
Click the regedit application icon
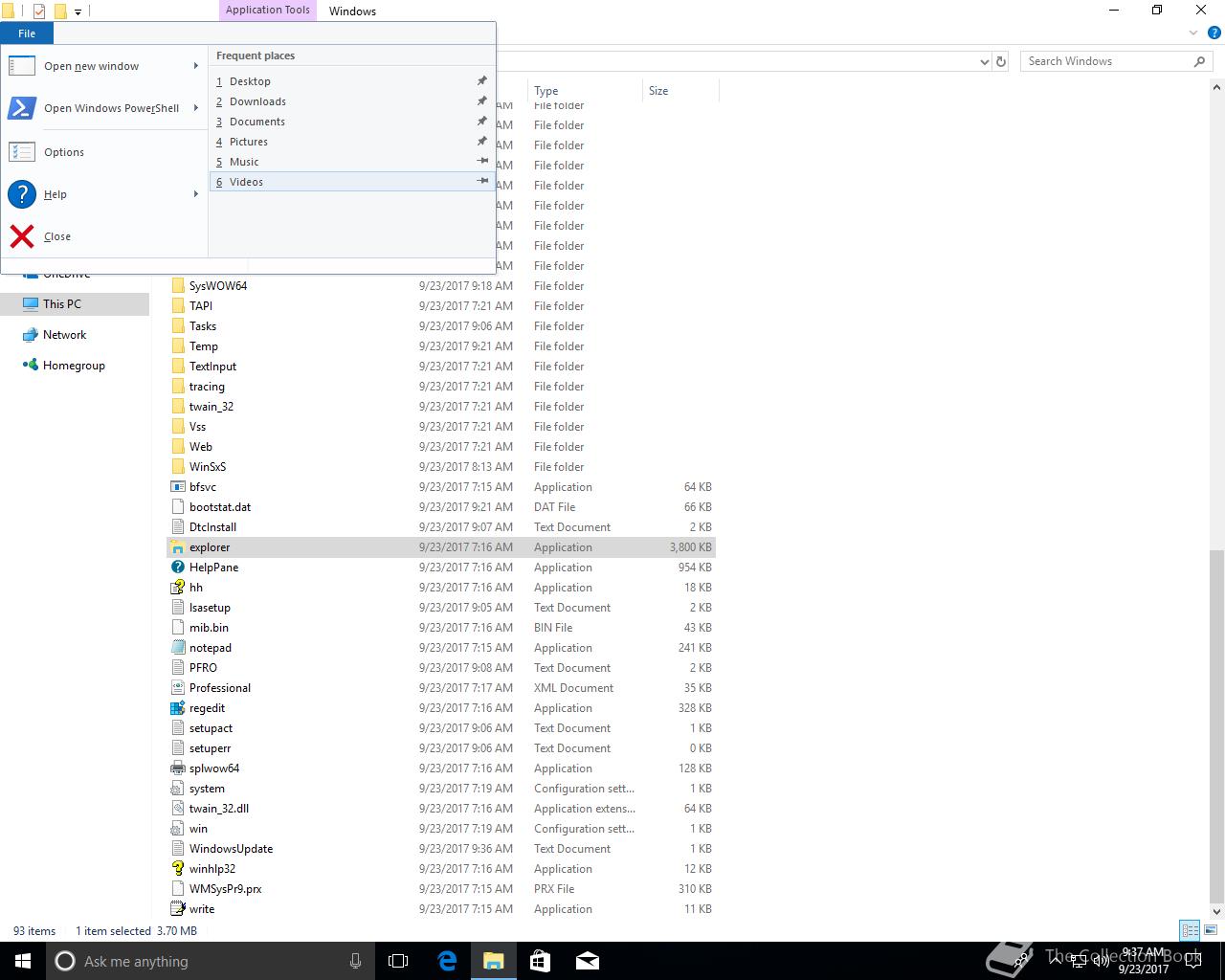[177, 708]
